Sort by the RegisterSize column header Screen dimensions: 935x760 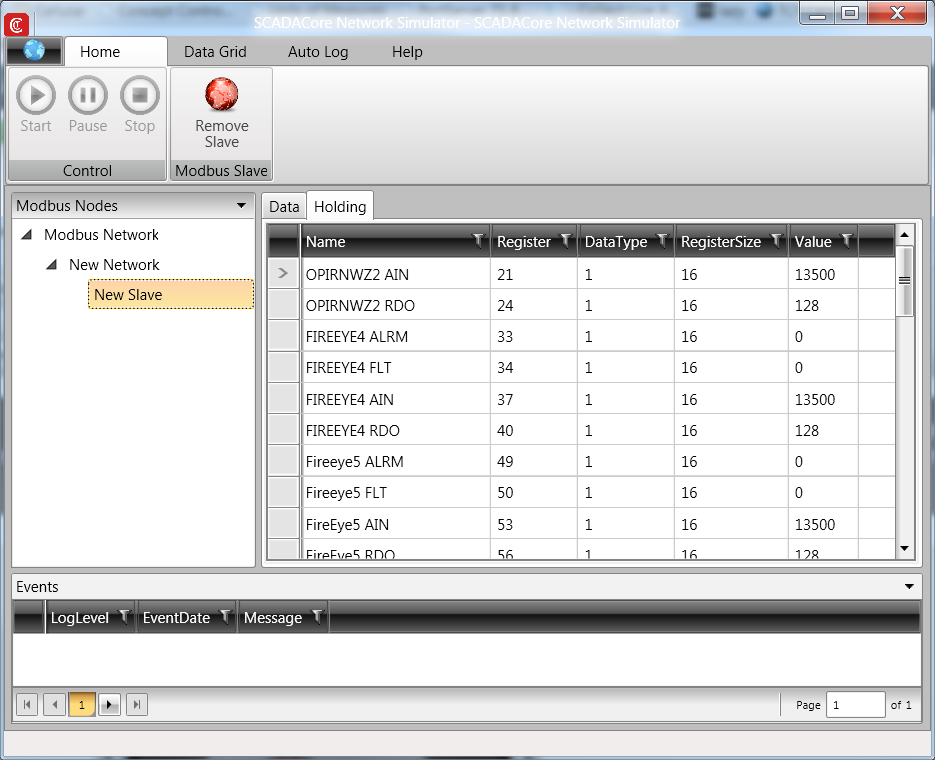(x=721, y=241)
